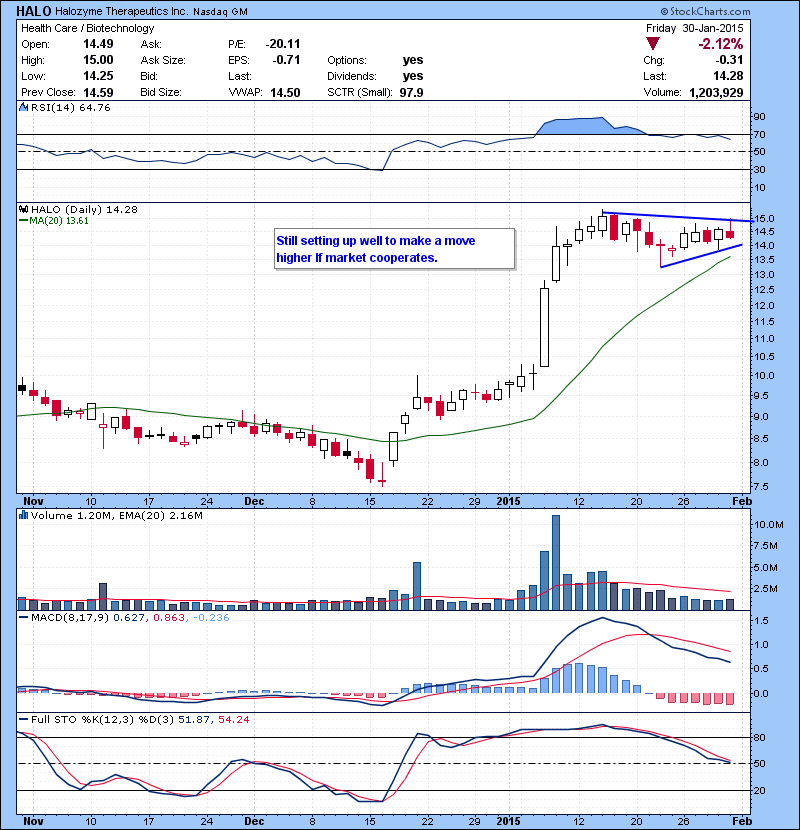
Task: Click the MA(20) 13.61 legend text
Action: (x=59, y=221)
